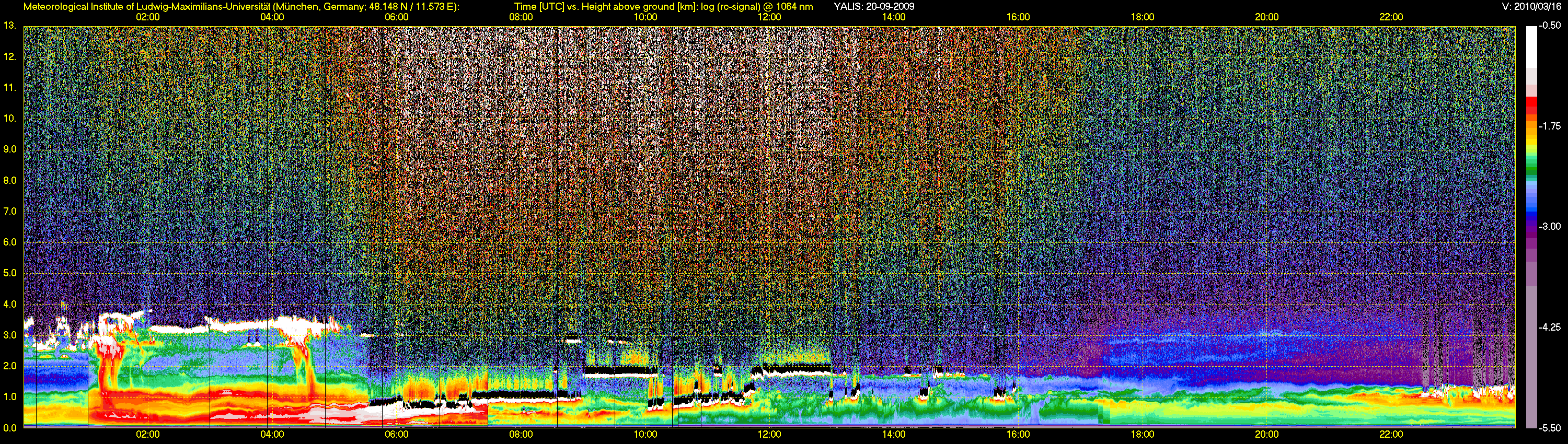Image resolution: width=1568 pixels, height=444 pixels.
Task: Click the 02:00 label on top time axis
Action: (148, 17)
